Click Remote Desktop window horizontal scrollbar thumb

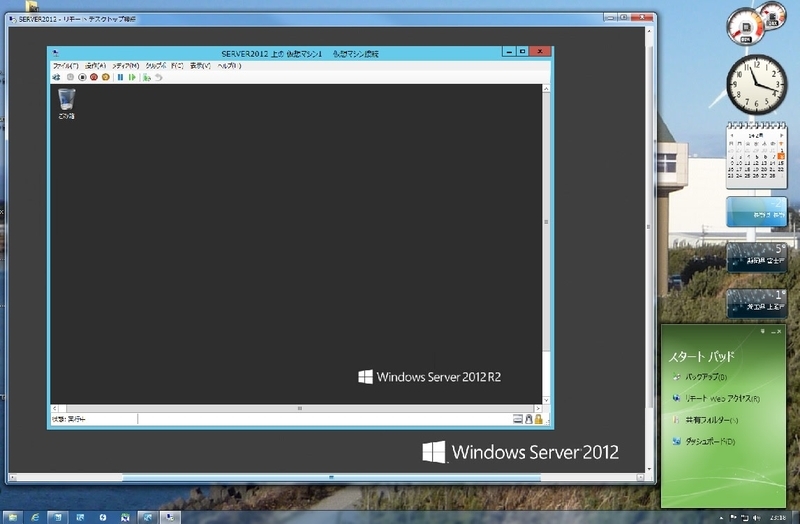click(x=332, y=478)
